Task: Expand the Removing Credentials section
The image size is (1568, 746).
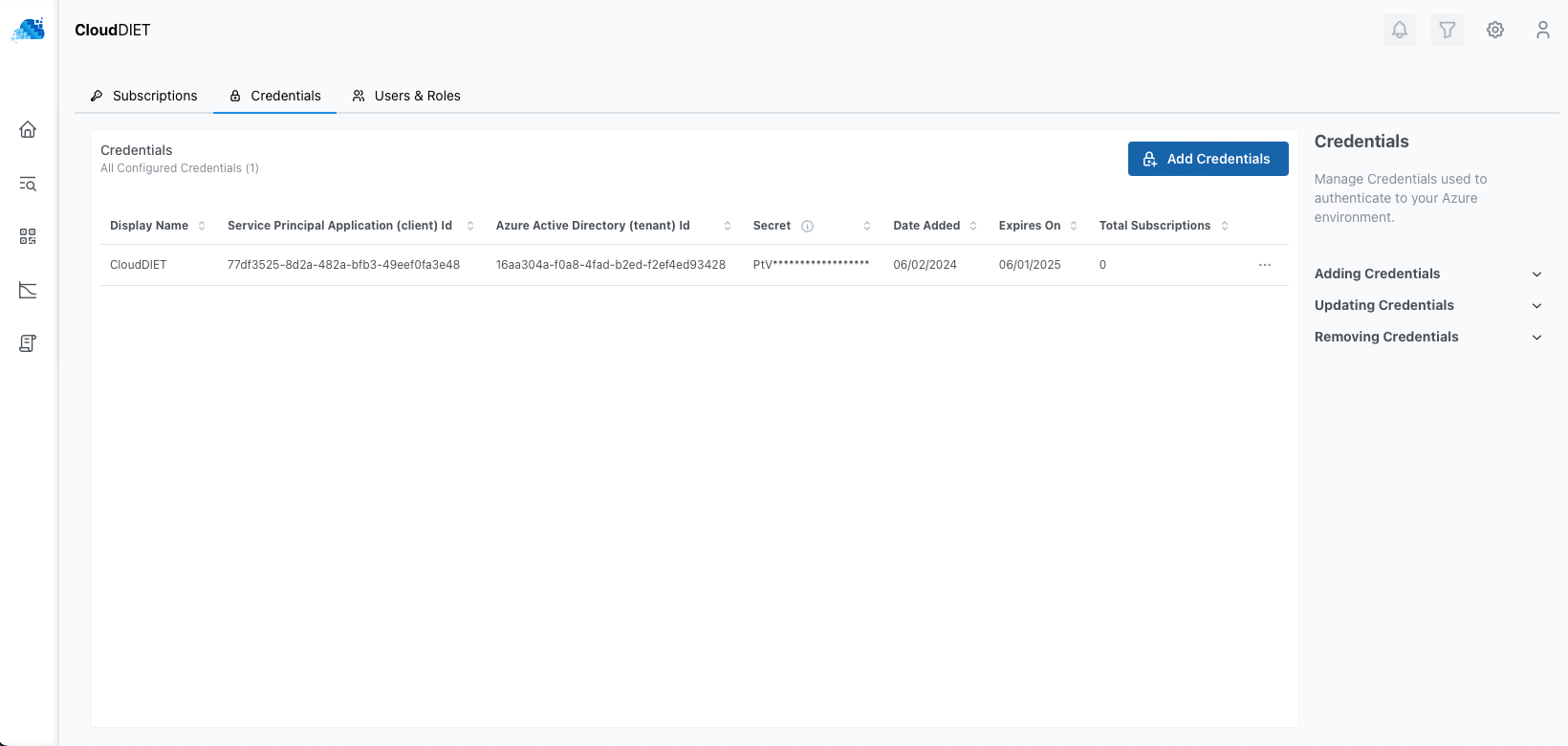Action: (1428, 337)
